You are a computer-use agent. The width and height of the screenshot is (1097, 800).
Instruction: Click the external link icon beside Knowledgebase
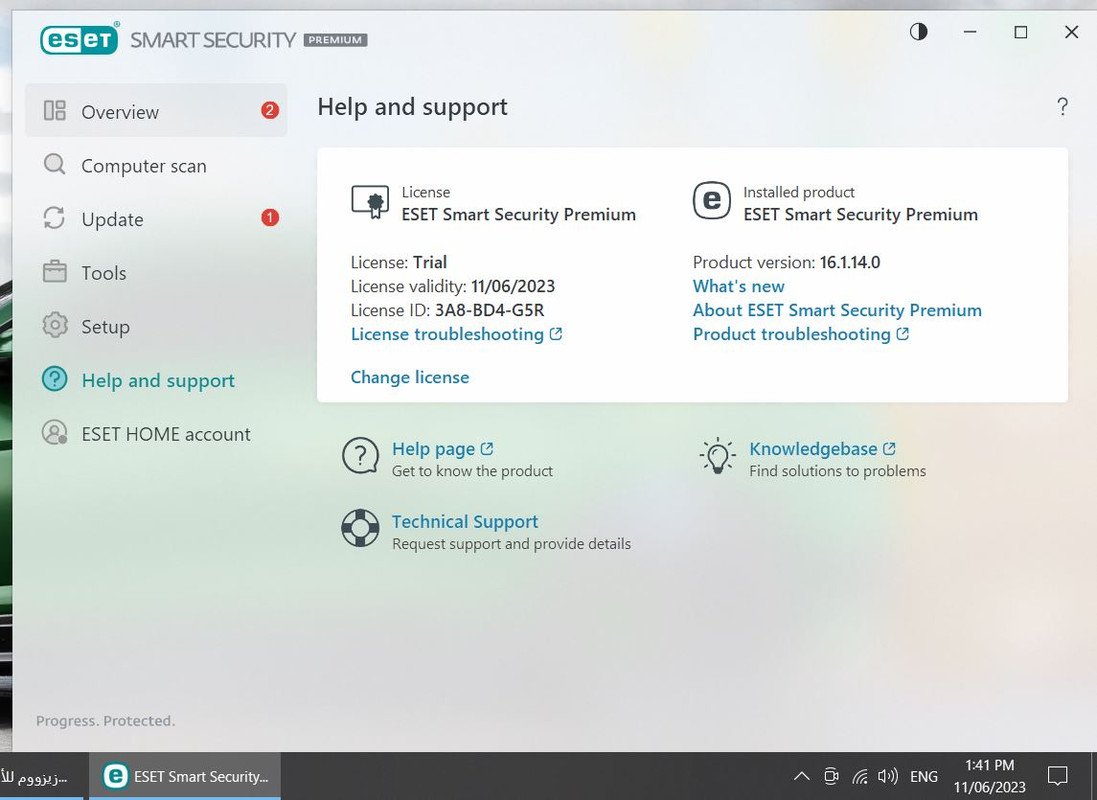click(x=889, y=449)
